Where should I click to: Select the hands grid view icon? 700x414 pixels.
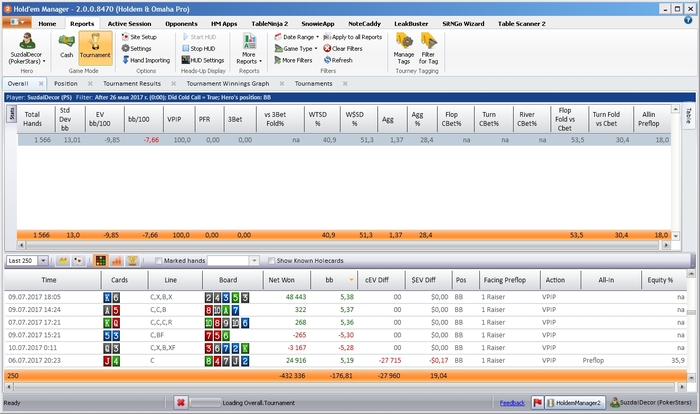click(x=101, y=260)
